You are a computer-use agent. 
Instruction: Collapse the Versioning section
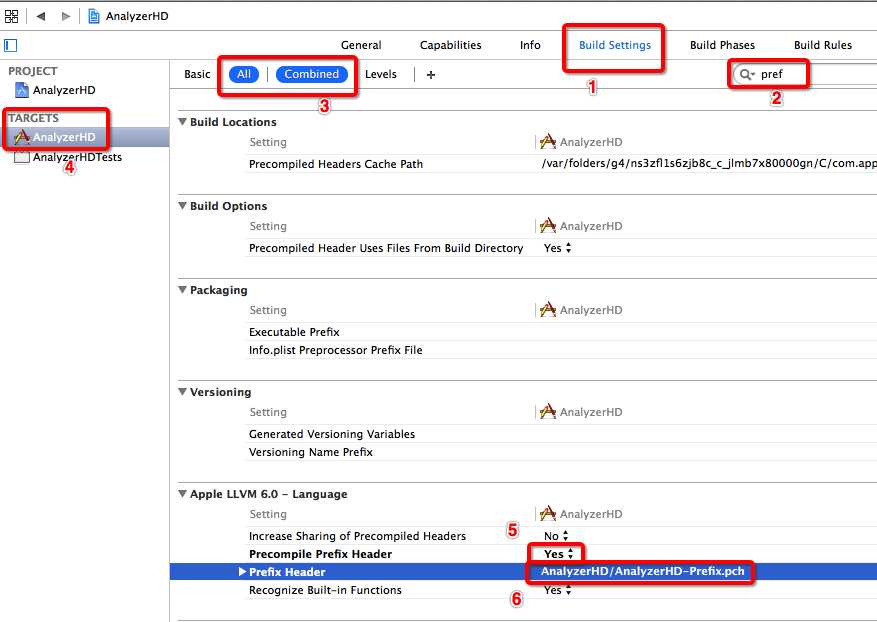click(182, 392)
